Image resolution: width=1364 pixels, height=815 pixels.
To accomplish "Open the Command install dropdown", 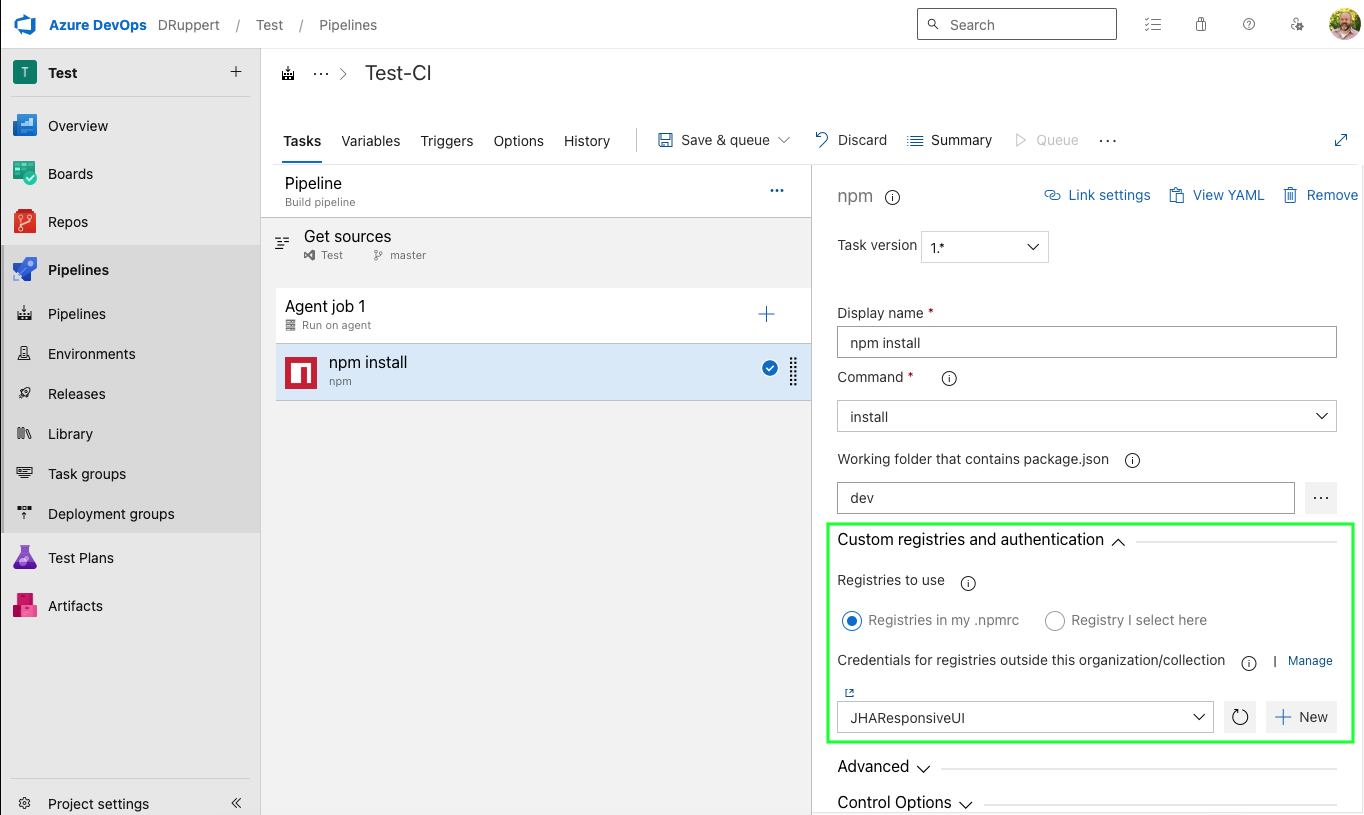I will coord(1086,416).
